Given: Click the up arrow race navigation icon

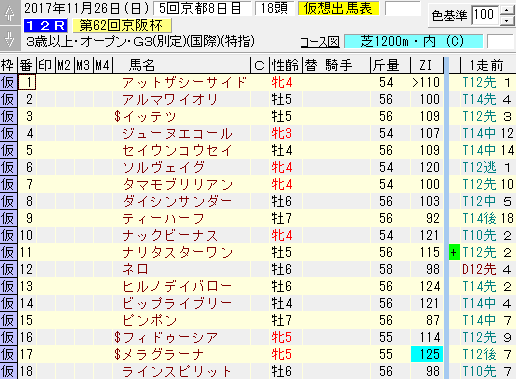Looking at the screenshot, I should click(10, 12).
